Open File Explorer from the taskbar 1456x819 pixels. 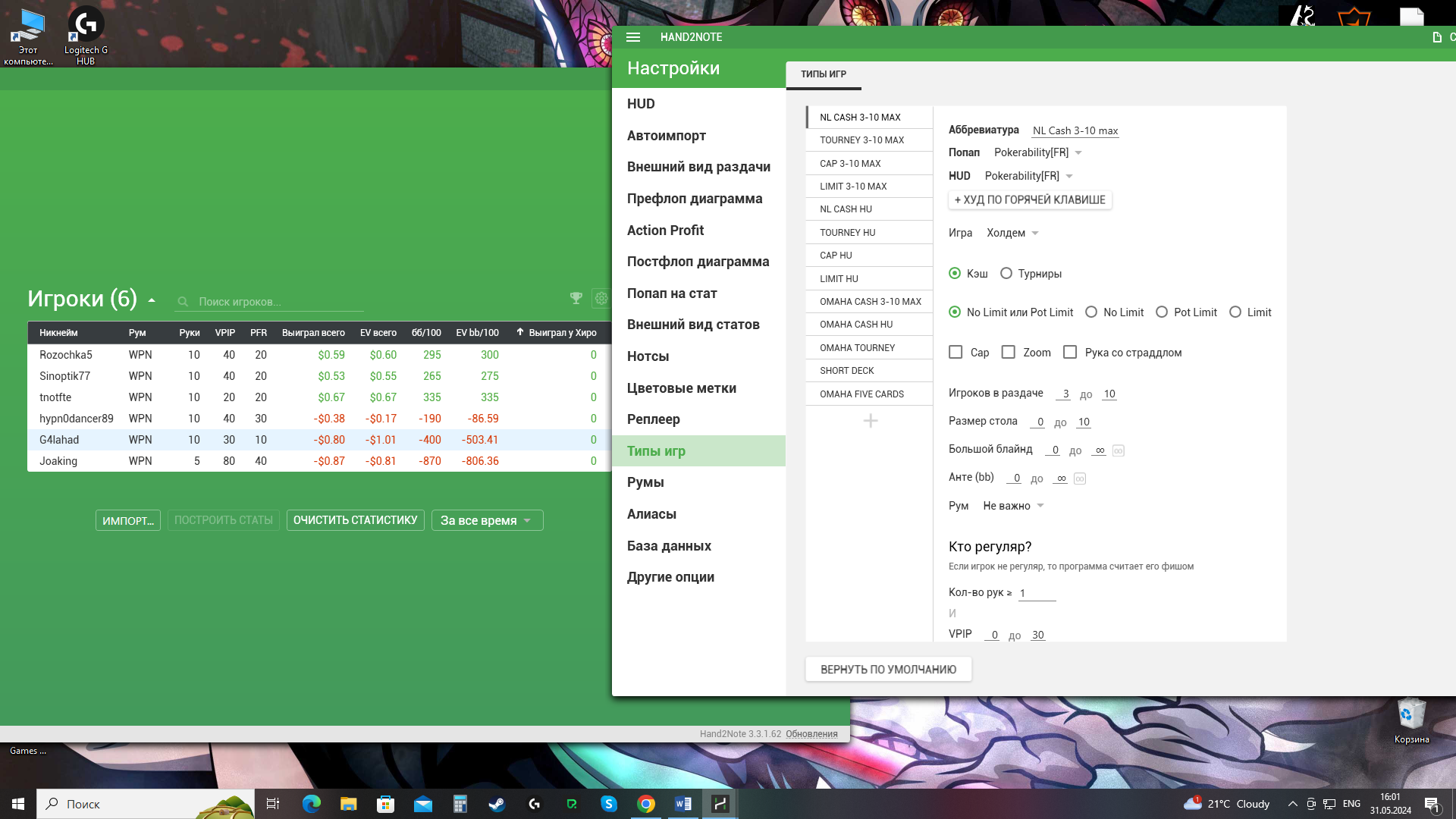[x=348, y=804]
